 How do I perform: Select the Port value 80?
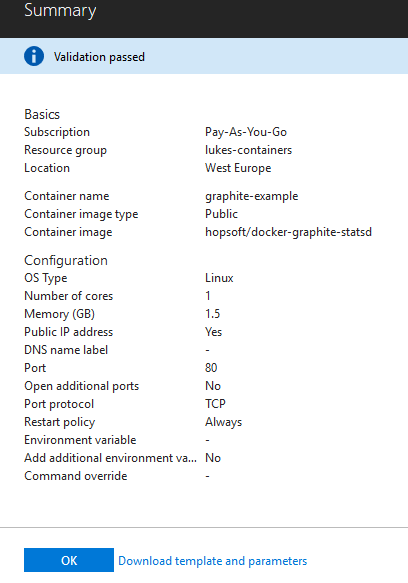coord(211,368)
